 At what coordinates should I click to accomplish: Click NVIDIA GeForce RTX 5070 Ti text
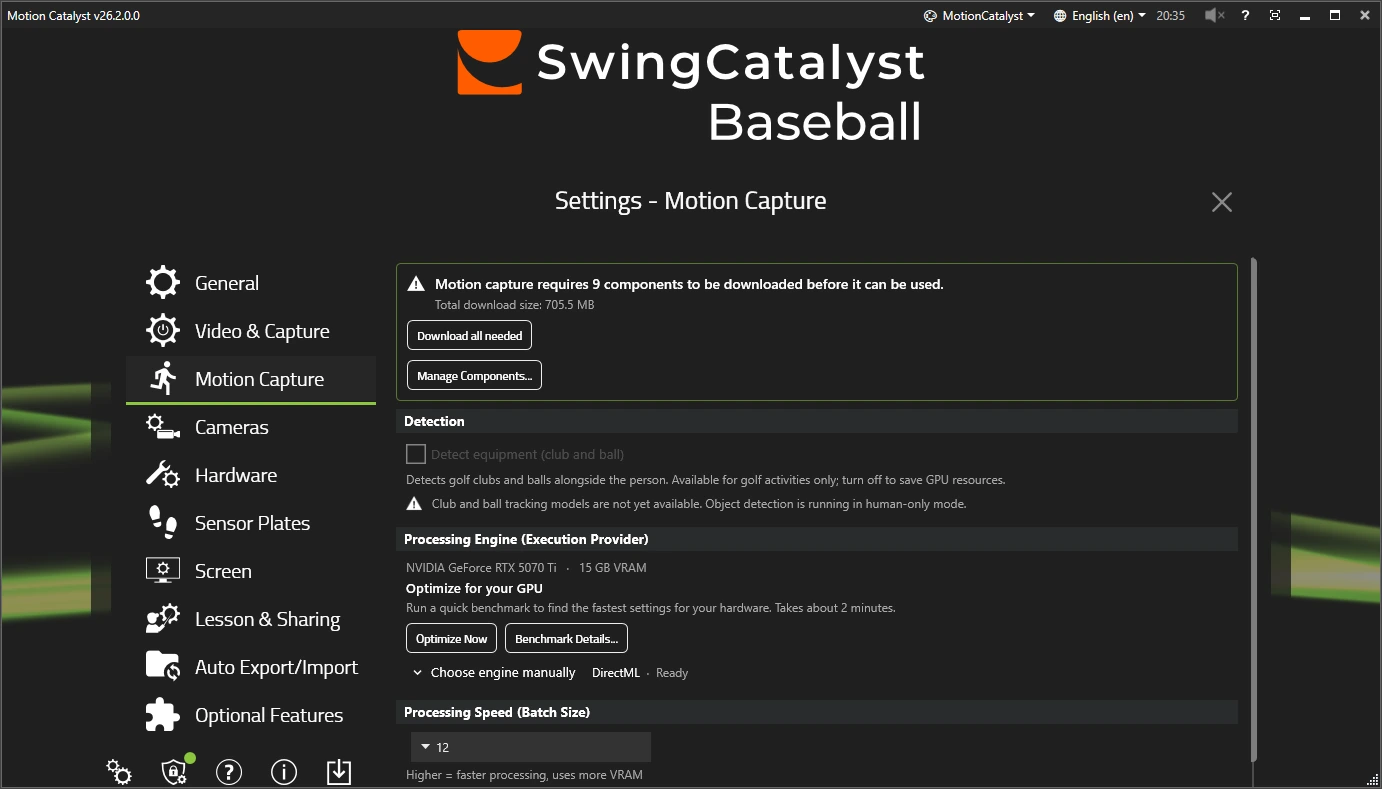coord(481,568)
